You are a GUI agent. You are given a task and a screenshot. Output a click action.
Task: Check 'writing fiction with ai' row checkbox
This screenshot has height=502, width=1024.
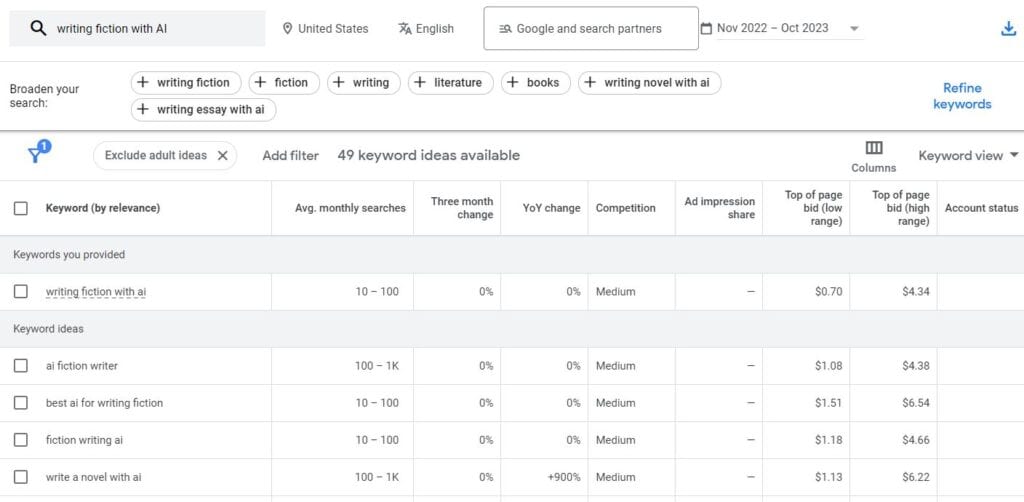pos(21,292)
